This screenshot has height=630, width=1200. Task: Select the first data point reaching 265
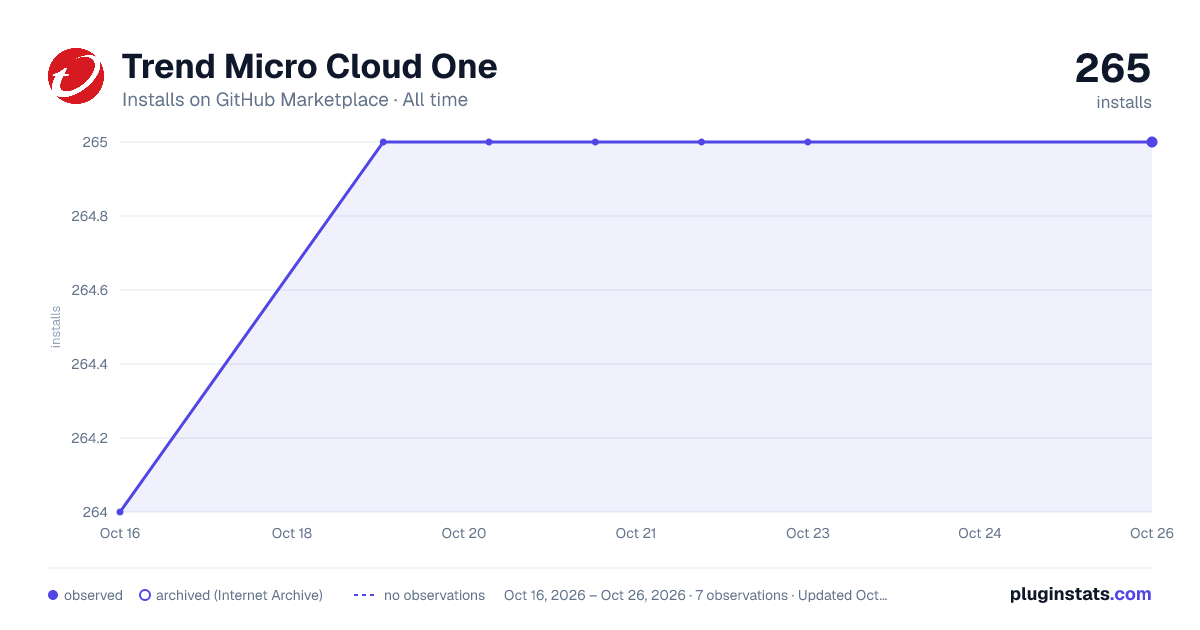click(x=383, y=142)
